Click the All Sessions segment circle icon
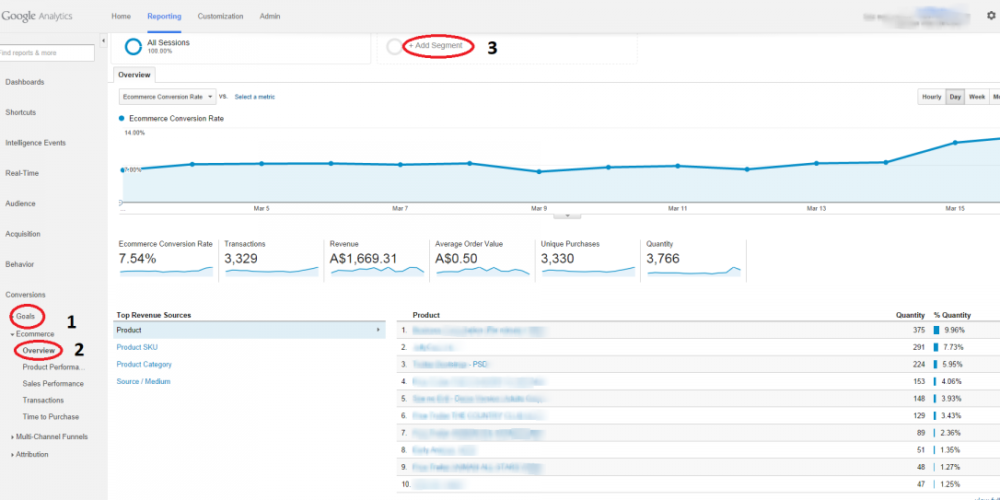 132,48
